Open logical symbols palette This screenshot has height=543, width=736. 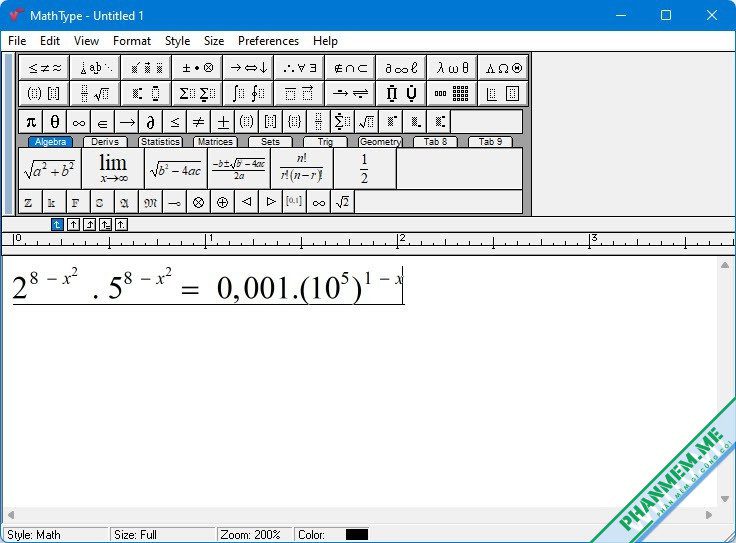tap(299, 68)
